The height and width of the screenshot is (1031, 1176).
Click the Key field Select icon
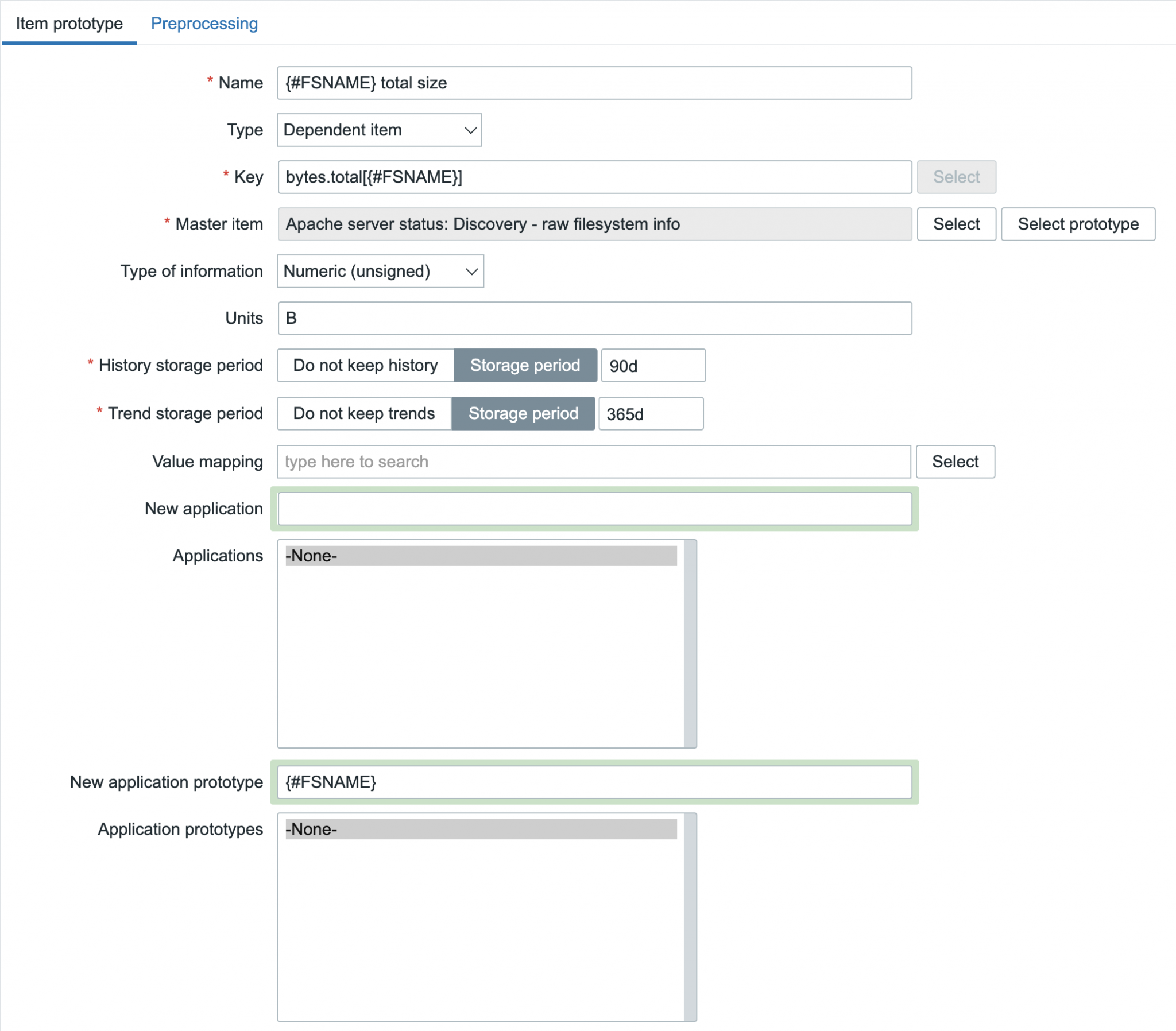click(x=954, y=176)
